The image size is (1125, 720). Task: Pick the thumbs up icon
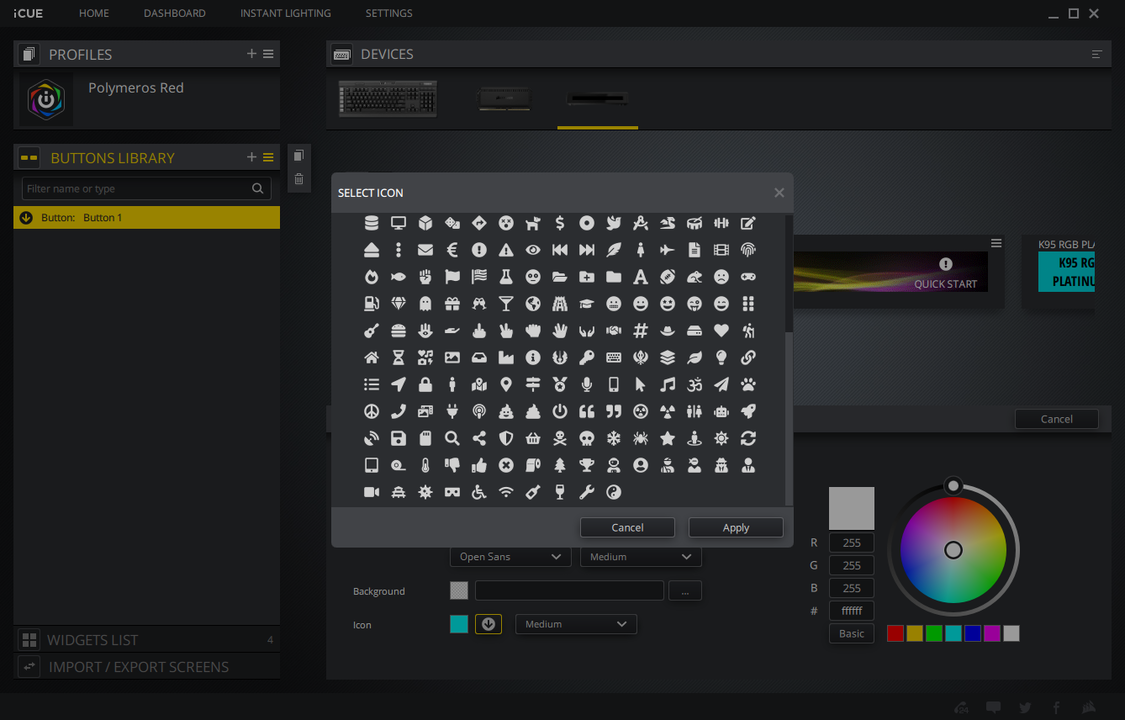479,465
